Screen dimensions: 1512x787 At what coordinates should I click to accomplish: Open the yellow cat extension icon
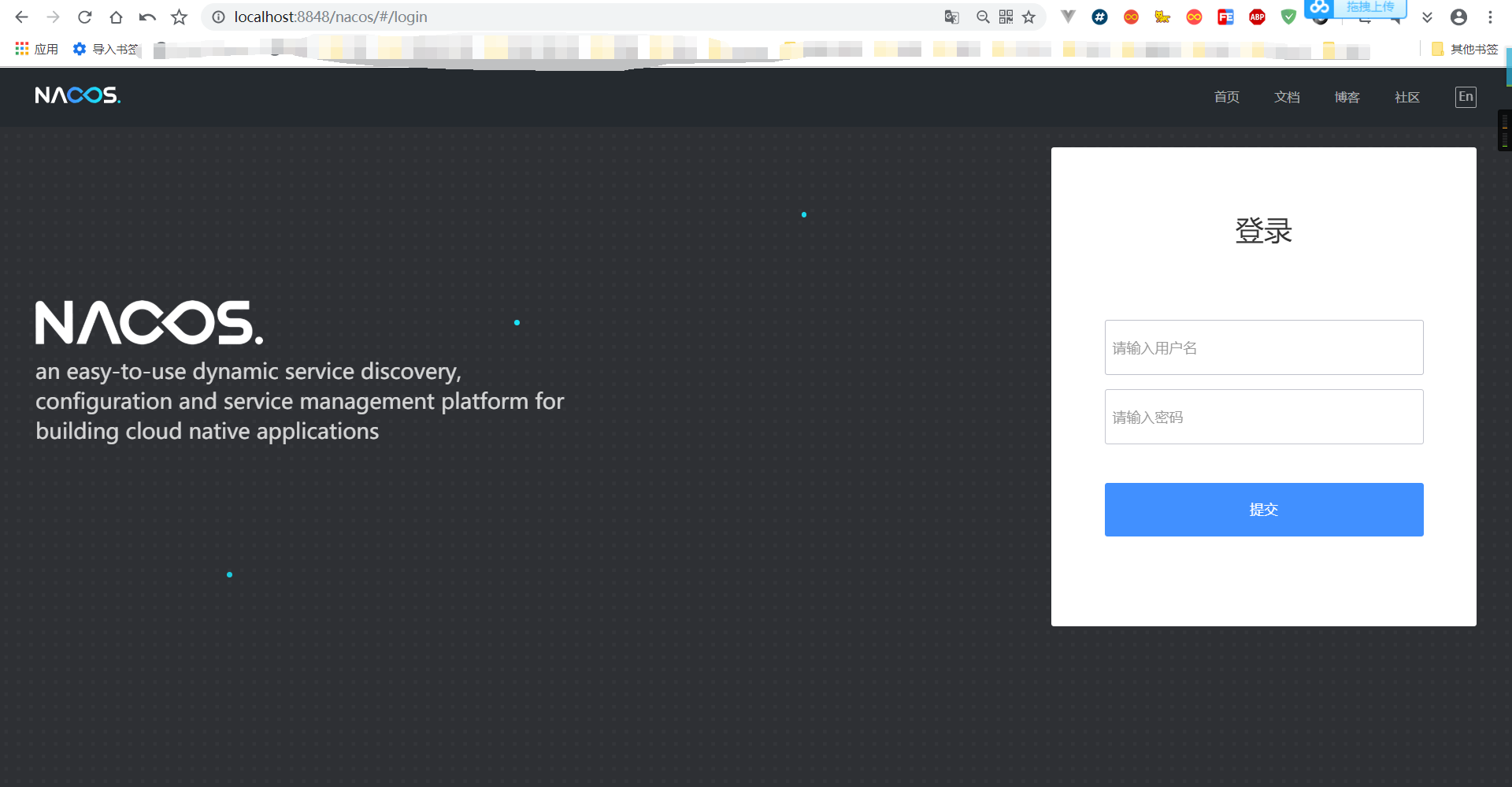[1162, 17]
